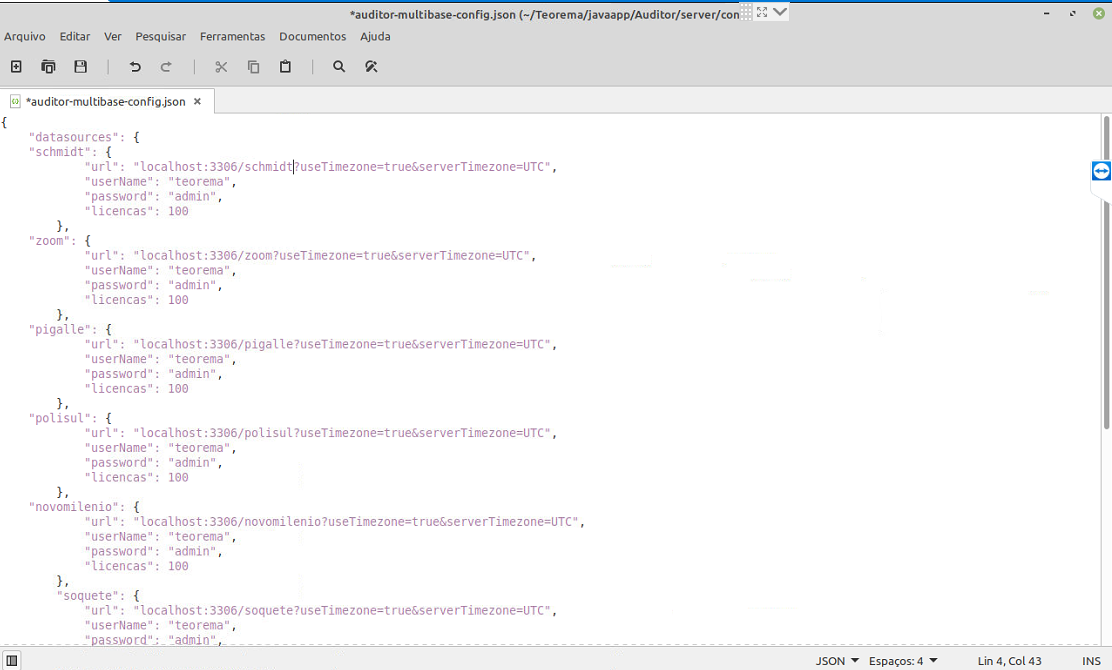
Task: Restore the editor window size
Action: pos(1072,13)
